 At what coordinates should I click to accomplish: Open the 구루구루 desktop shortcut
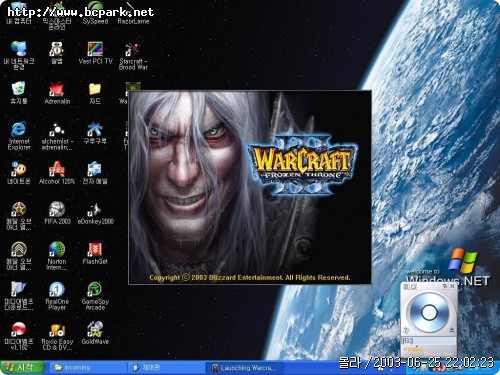click(95, 133)
